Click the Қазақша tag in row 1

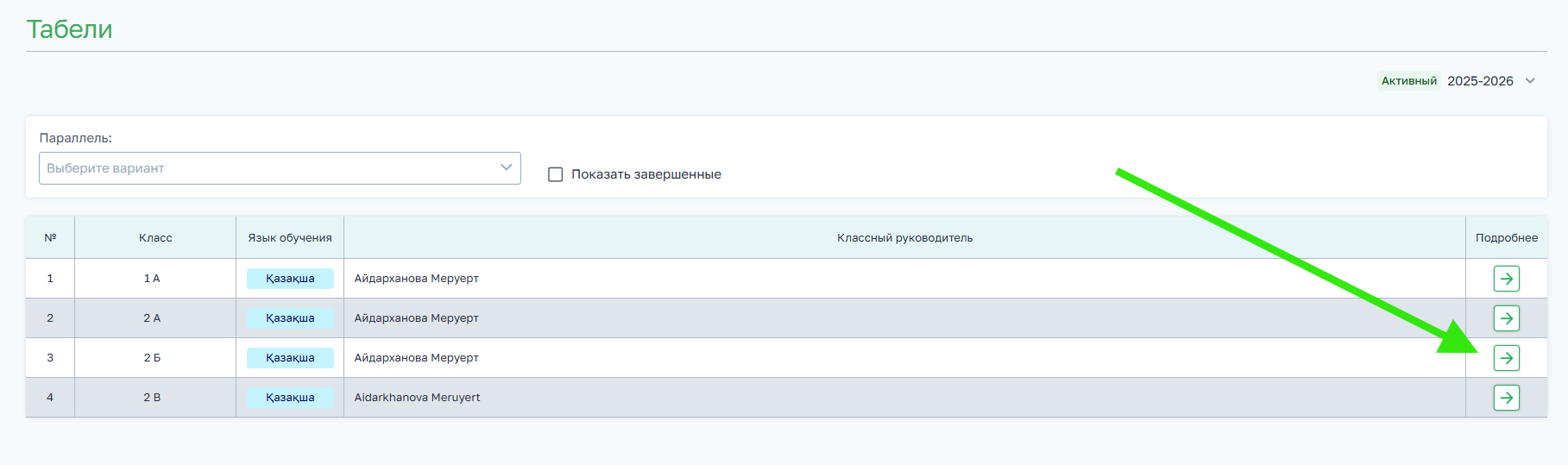pos(290,279)
